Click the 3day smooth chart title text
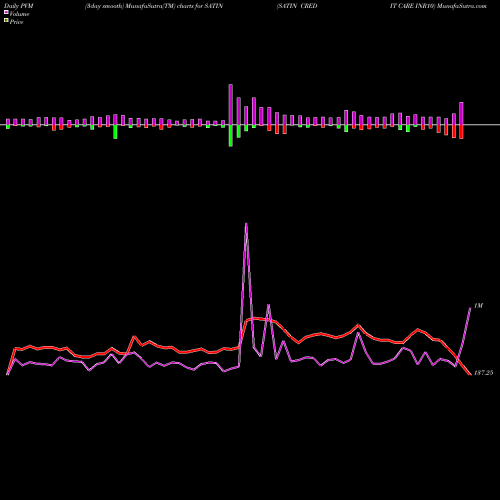 pos(154,6)
